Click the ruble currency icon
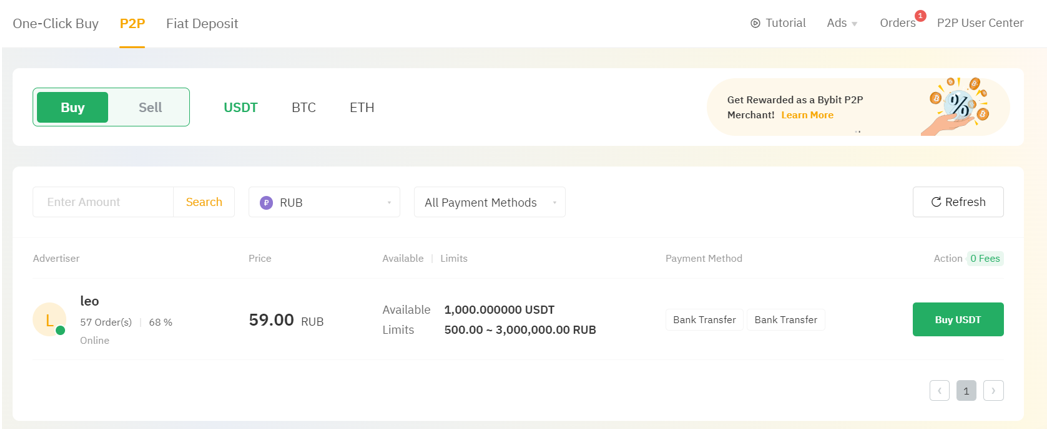This screenshot has height=432, width=1049. 266,202
